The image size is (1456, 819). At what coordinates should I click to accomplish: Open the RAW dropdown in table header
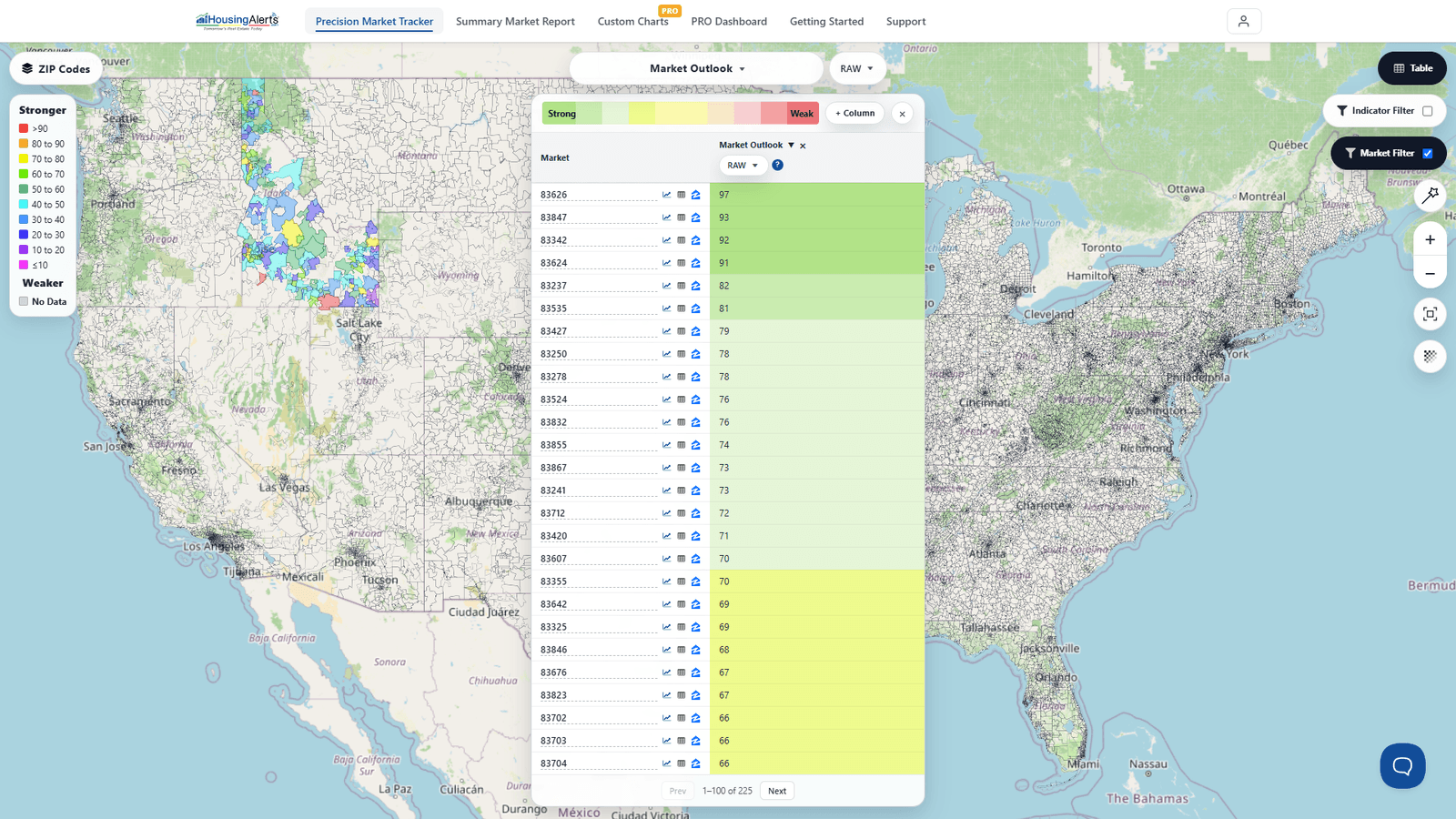tap(743, 165)
